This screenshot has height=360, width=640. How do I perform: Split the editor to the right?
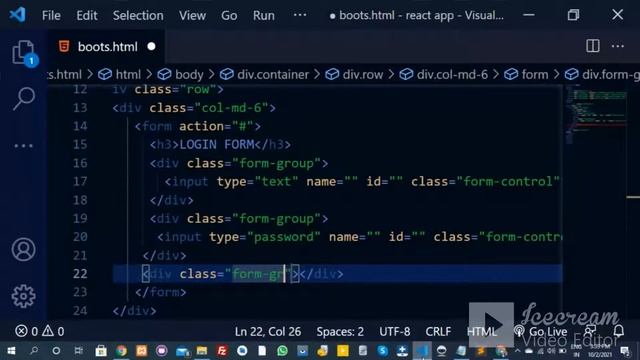tap(593, 46)
